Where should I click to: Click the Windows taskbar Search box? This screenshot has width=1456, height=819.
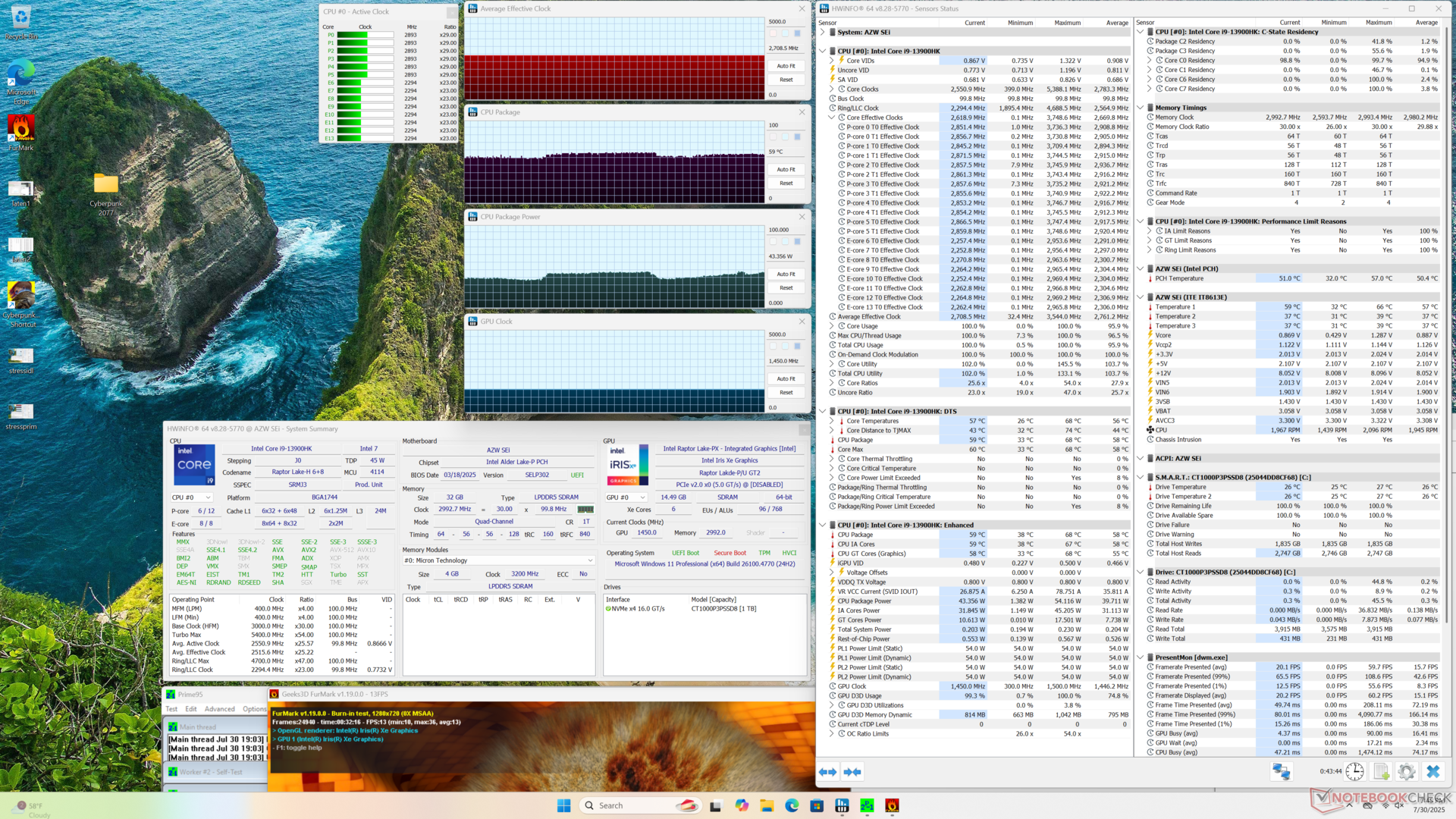[x=639, y=805]
